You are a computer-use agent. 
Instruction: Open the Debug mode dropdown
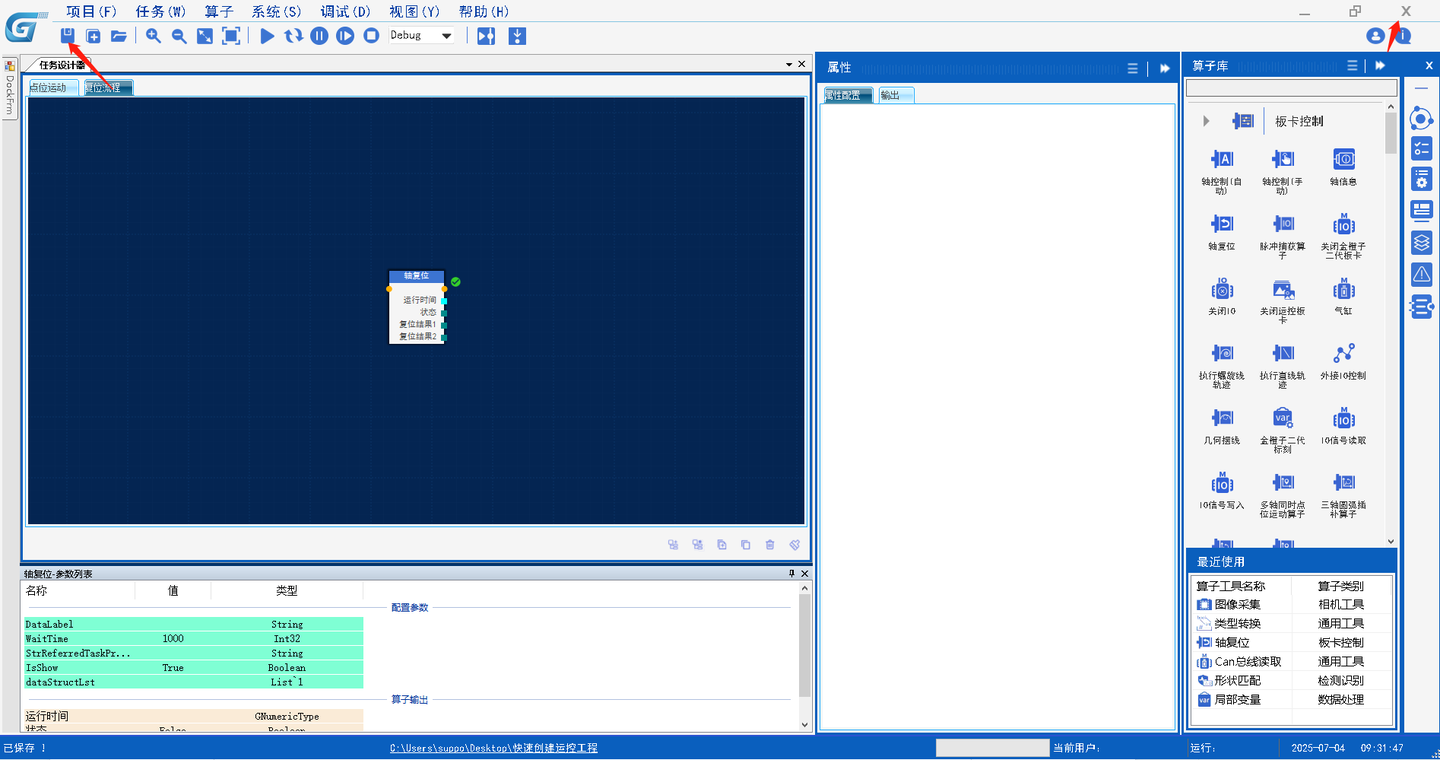(x=447, y=36)
